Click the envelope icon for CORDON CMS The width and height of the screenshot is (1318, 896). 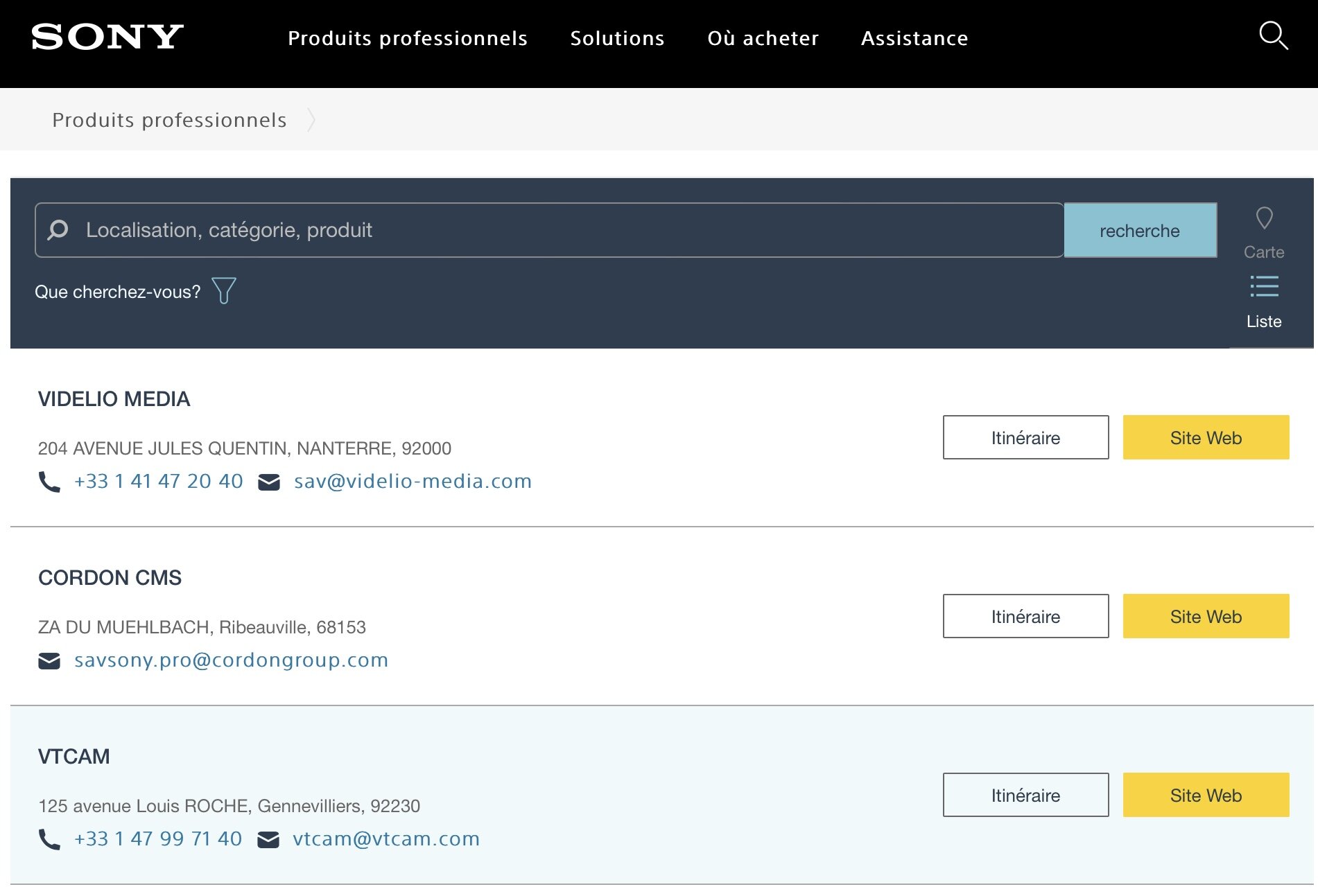point(49,660)
